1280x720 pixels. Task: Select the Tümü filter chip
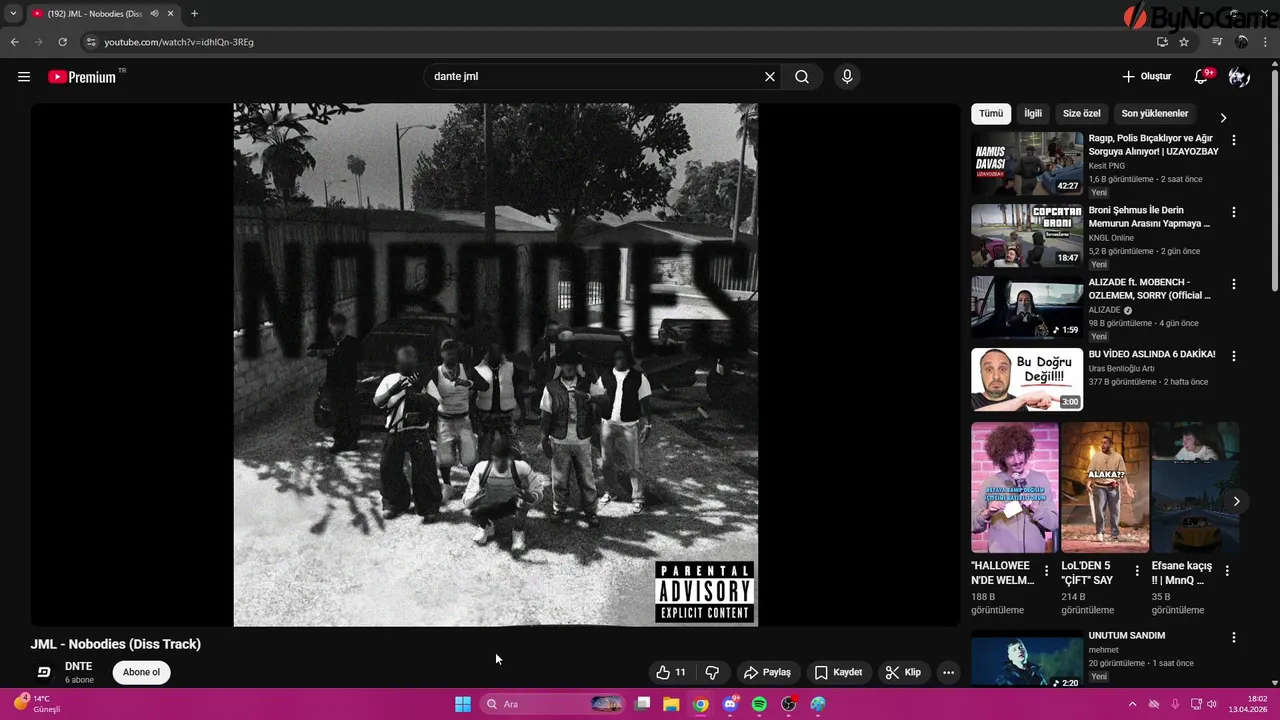[991, 114]
